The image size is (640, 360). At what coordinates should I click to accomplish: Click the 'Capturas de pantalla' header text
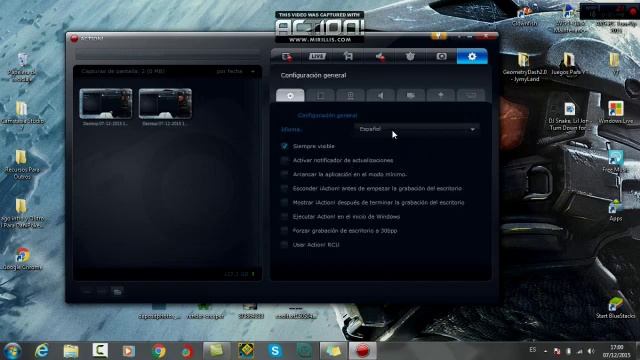coord(123,71)
